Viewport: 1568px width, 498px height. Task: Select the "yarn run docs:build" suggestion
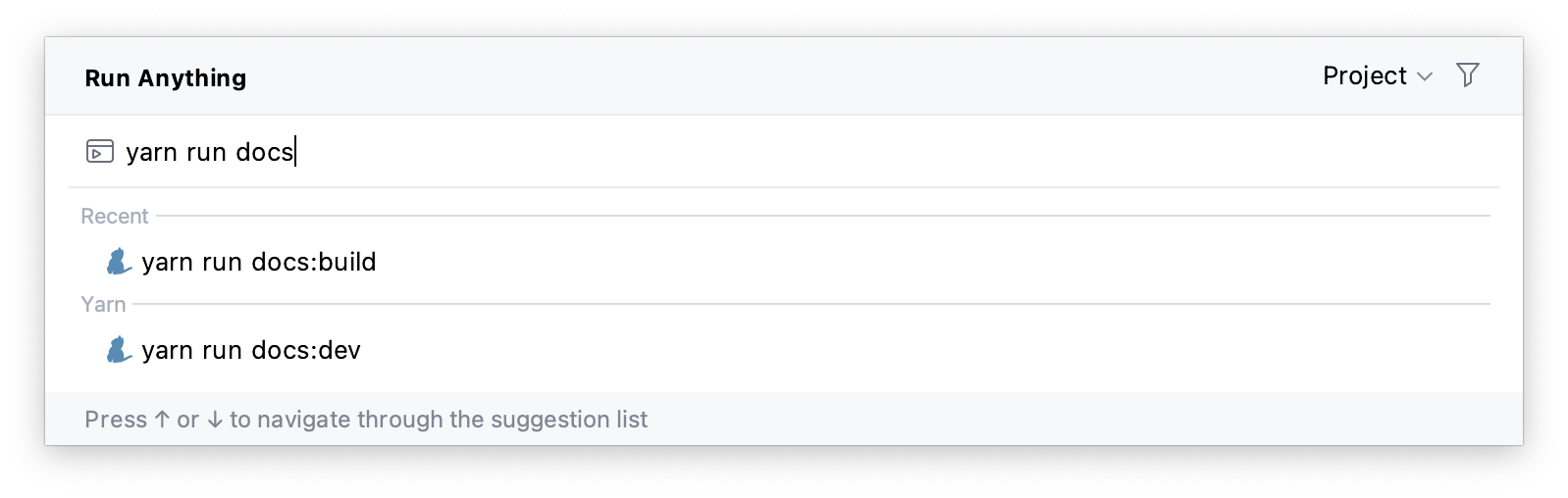[259, 262]
